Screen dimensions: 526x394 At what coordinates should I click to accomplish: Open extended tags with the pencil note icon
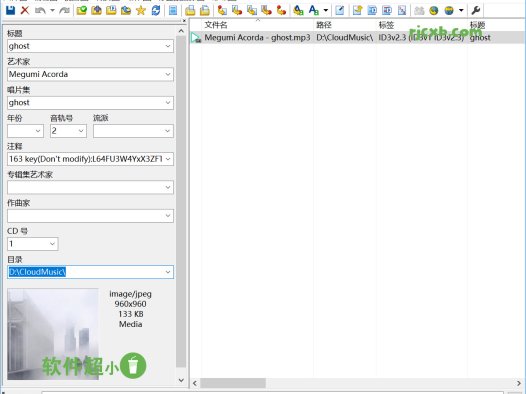click(x=340, y=10)
